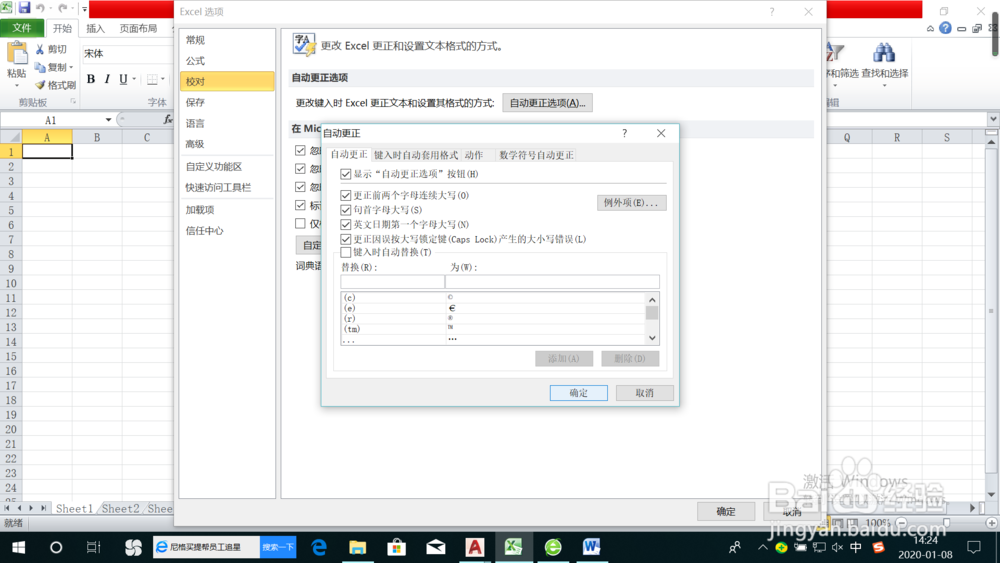Open Customize Quick Access Toolbar dropdown

click(x=84, y=9)
